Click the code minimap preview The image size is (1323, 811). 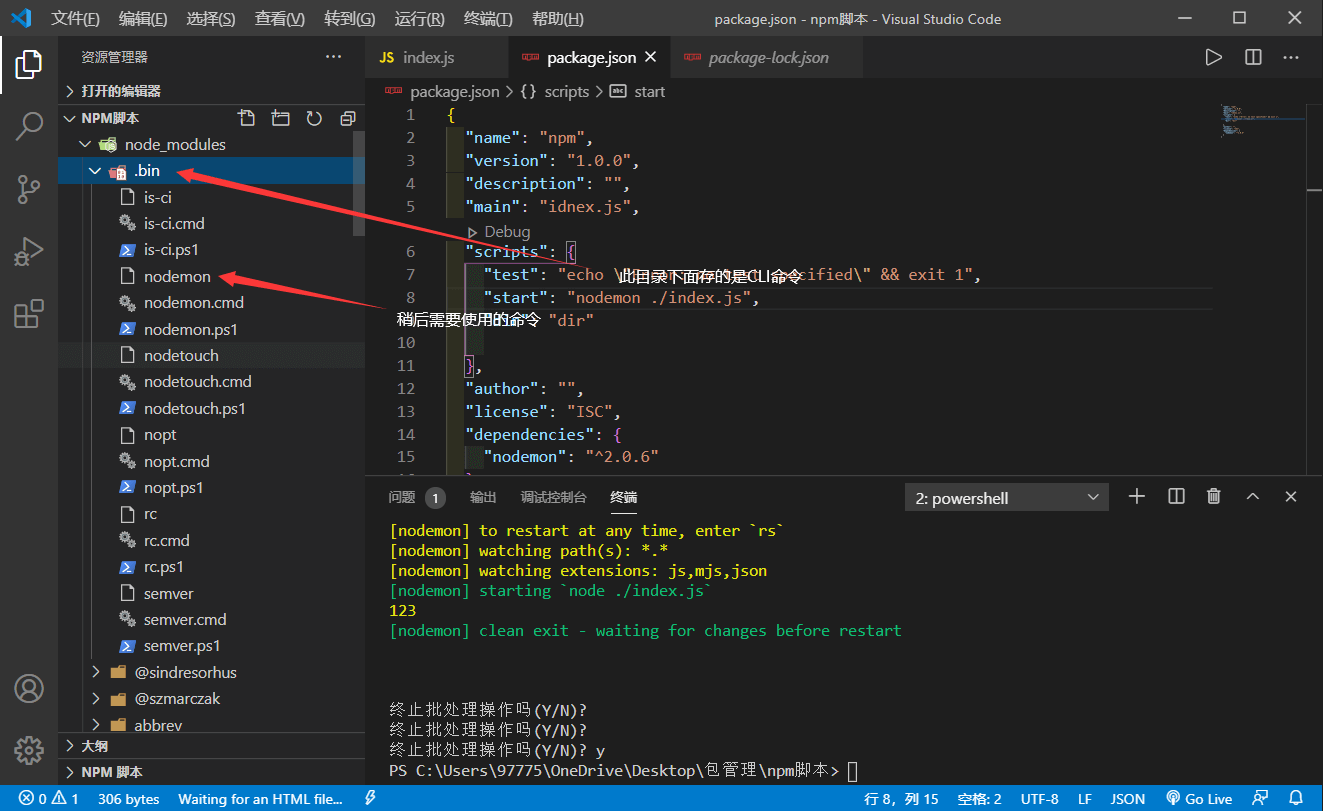pyautogui.click(x=1262, y=120)
